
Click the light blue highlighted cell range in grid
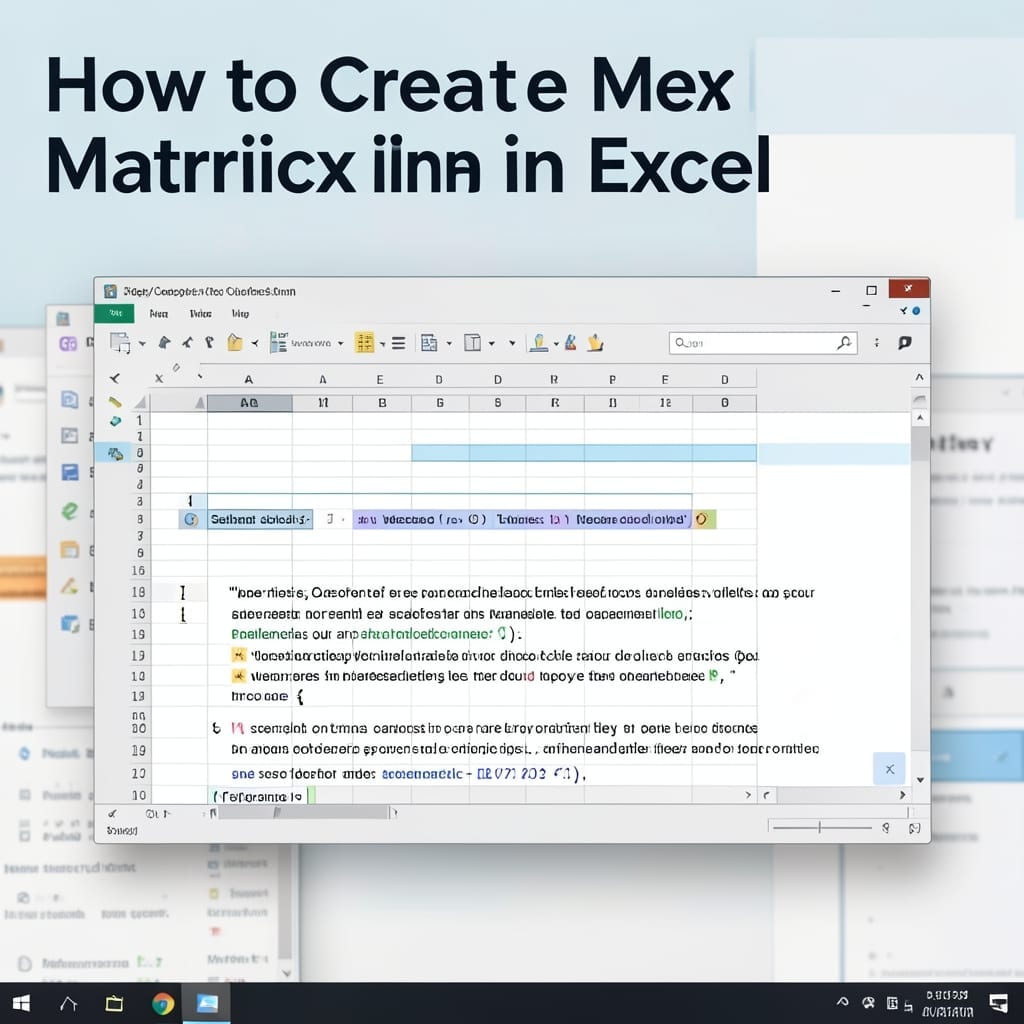(583, 453)
